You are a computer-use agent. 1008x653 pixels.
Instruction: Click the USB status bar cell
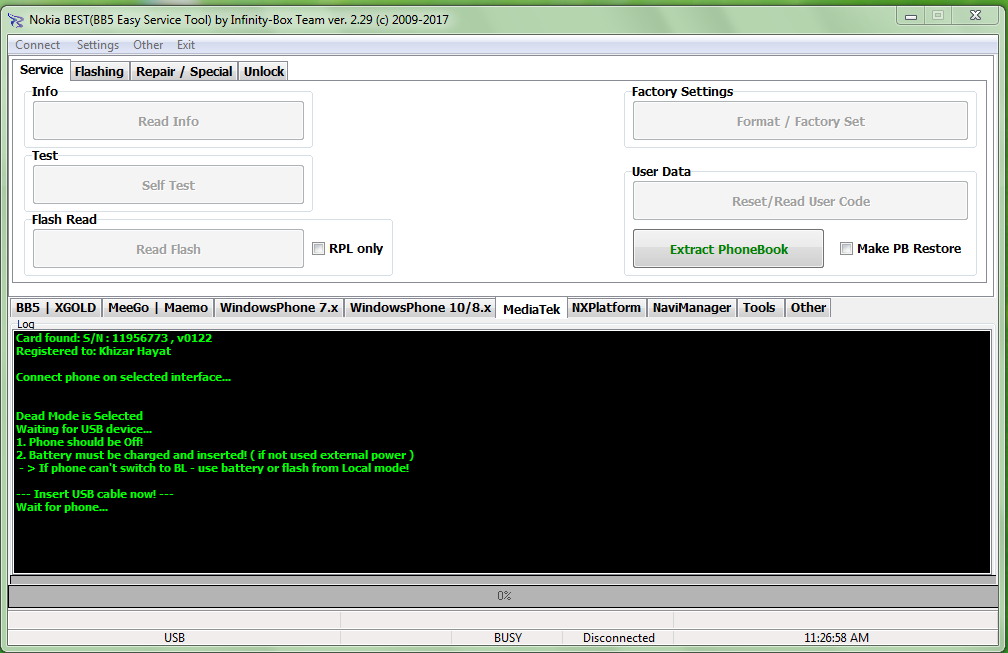(x=174, y=638)
